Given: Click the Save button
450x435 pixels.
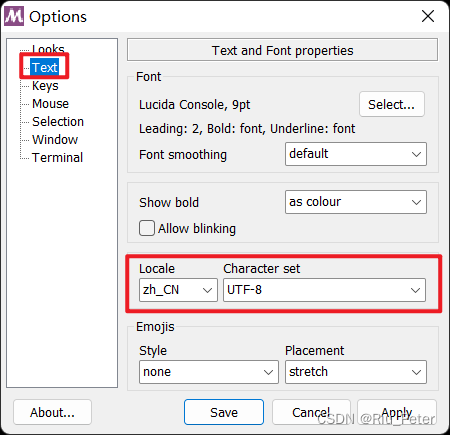Looking at the screenshot, I should point(224,412).
